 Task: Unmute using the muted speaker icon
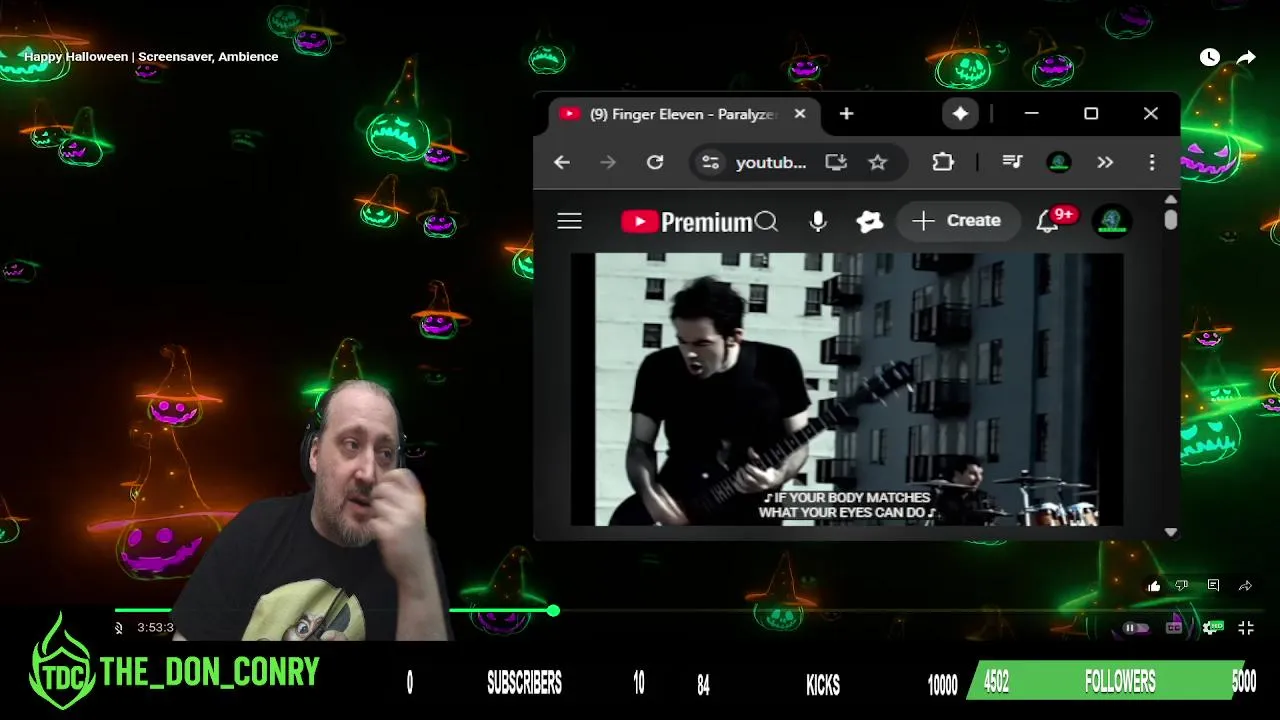[119, 628]
